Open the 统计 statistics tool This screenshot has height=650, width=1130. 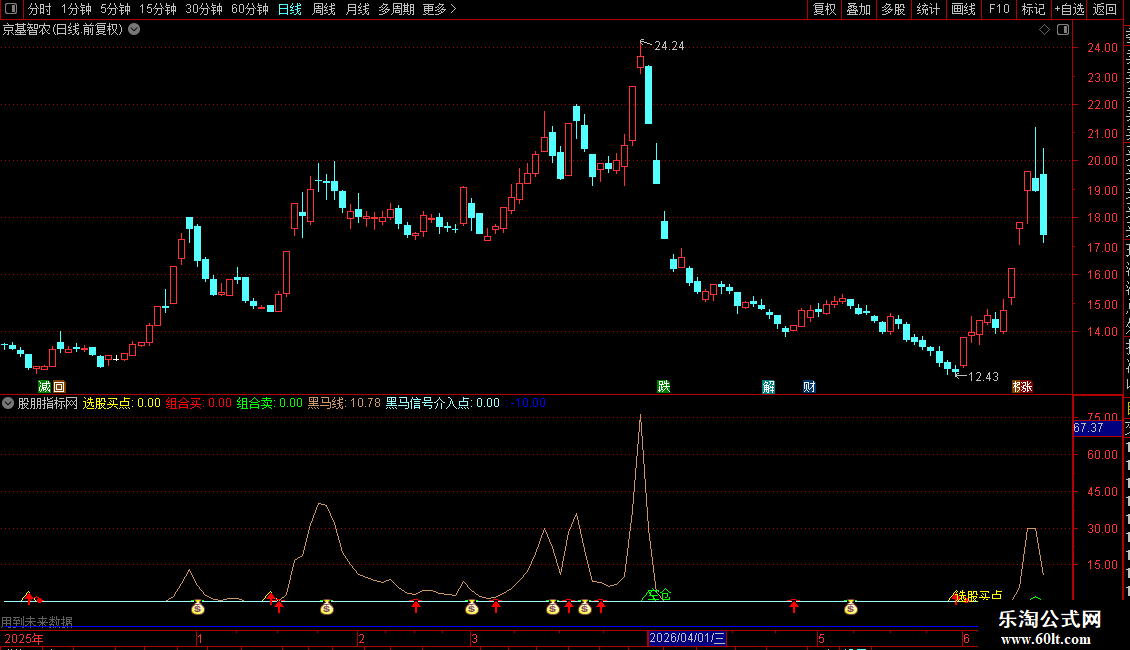click(928, 9)
